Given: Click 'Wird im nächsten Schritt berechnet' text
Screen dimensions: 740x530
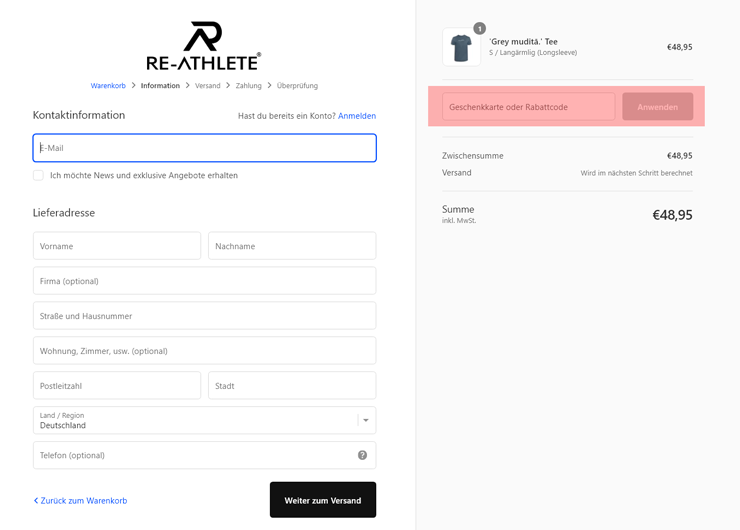Looking at the screenshot, I should point(636,173).
